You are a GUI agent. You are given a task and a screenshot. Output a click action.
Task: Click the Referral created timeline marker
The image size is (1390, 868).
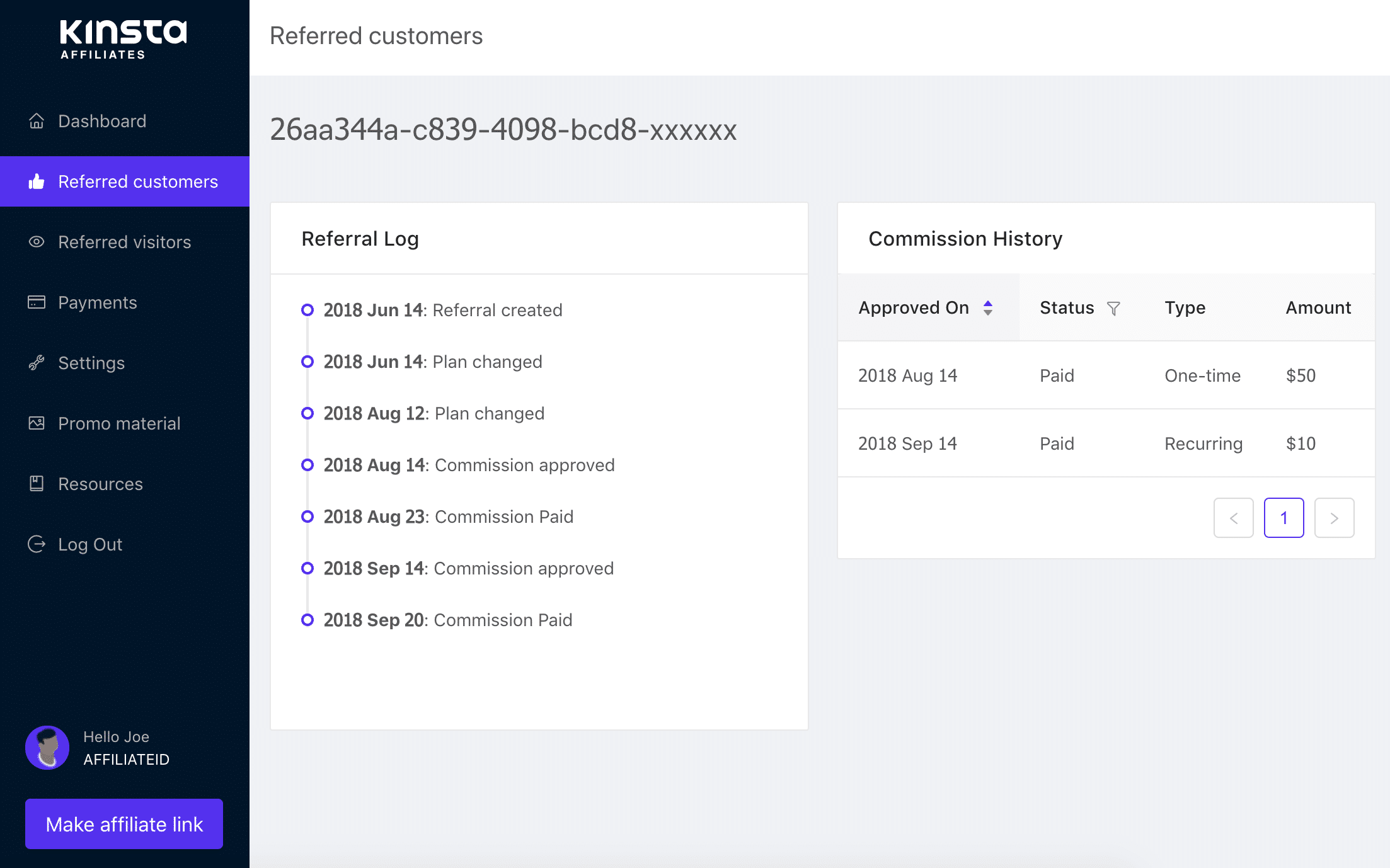pyautogui.click(x=307, y=310)
